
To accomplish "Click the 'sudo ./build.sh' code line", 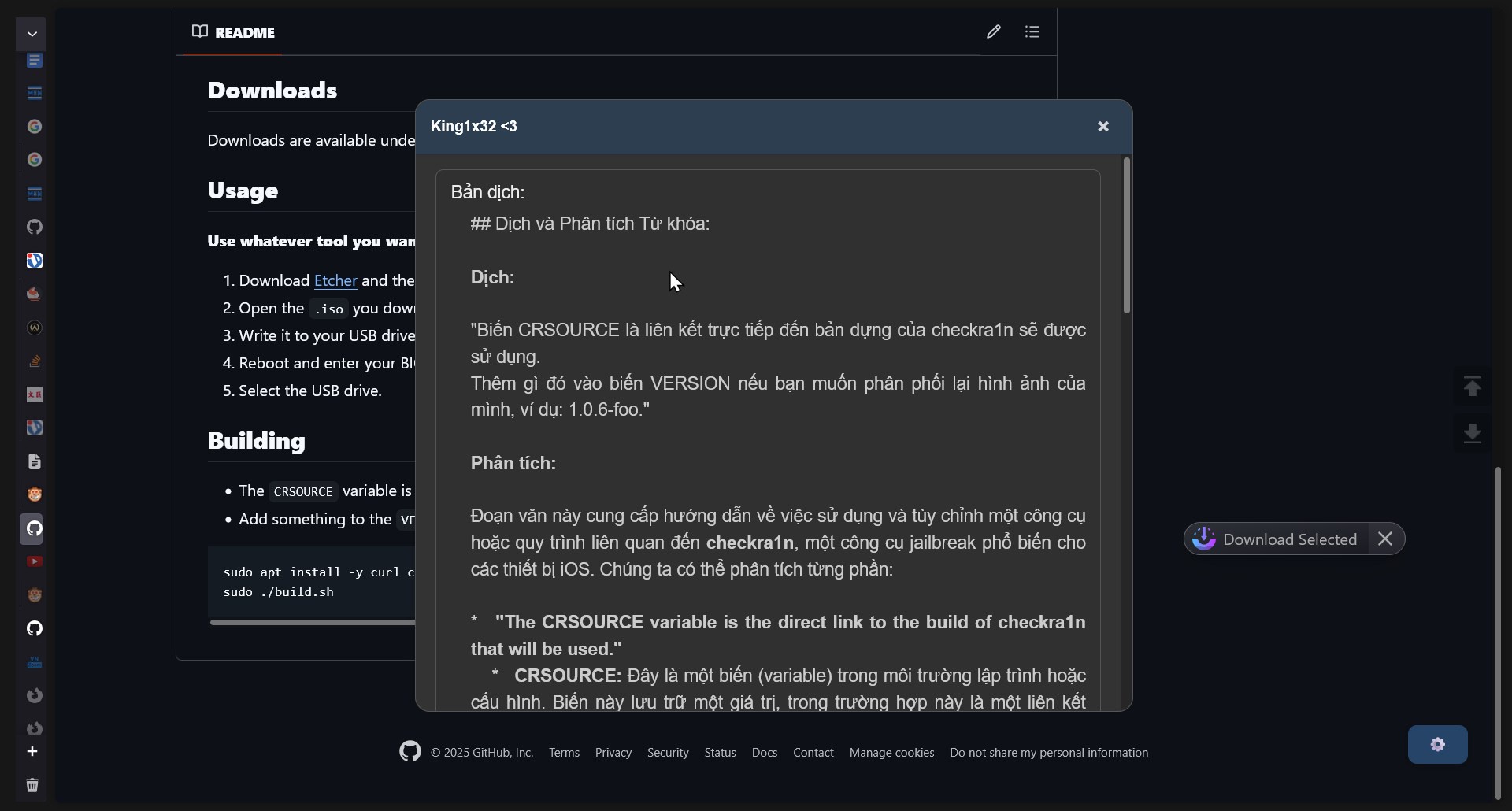I will pyautogui.click(x=279, y=592).
